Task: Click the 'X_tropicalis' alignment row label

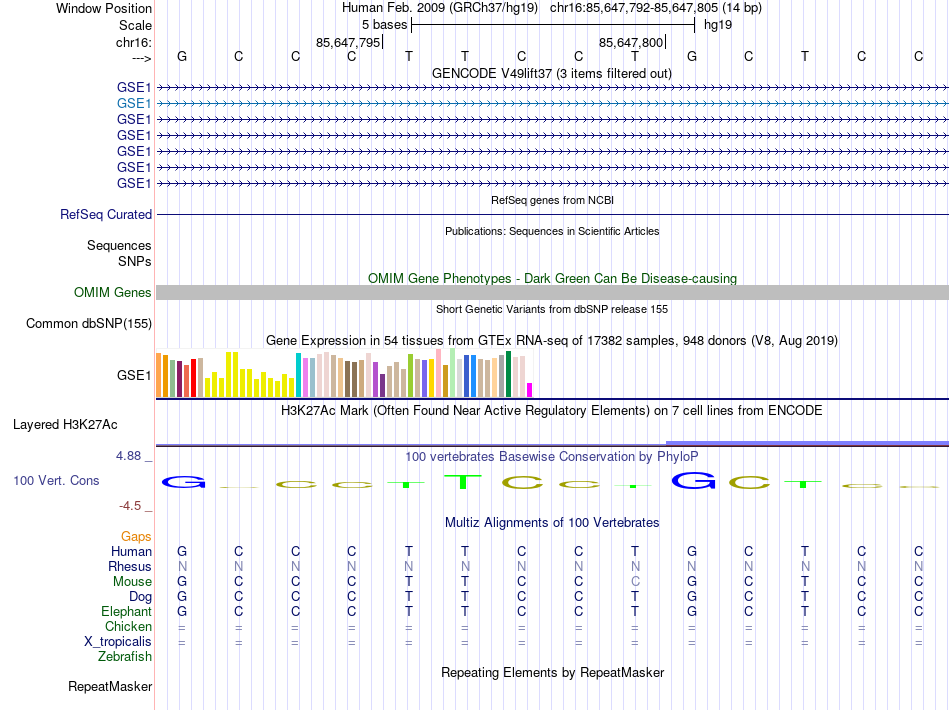Action: coord(118,642)
